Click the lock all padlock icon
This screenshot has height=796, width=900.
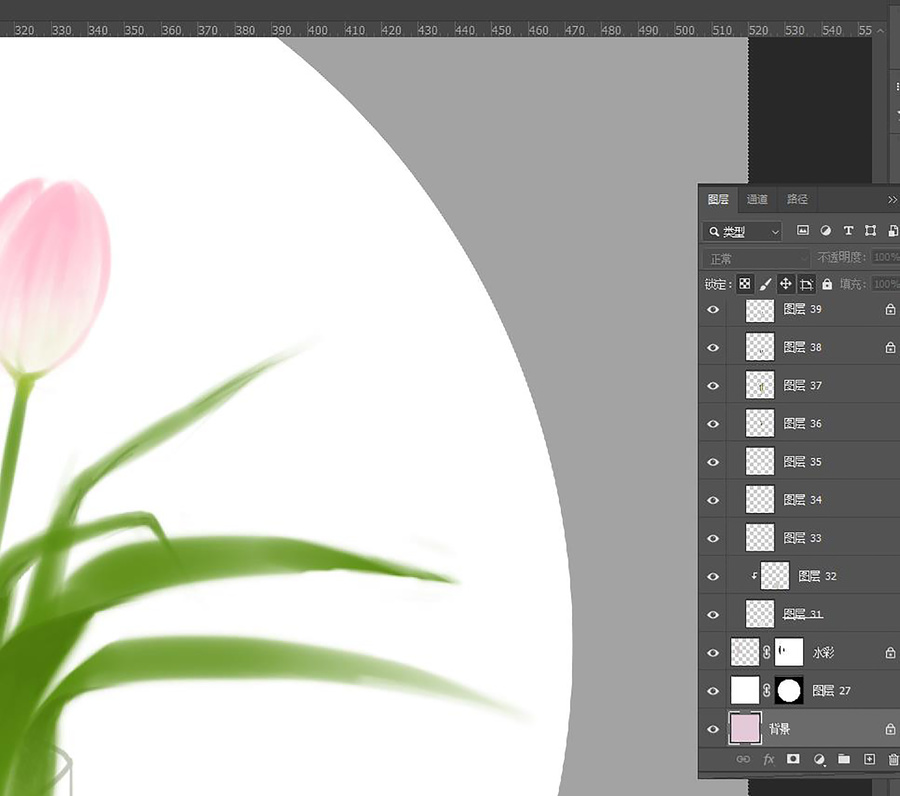[x=827, y=284]
